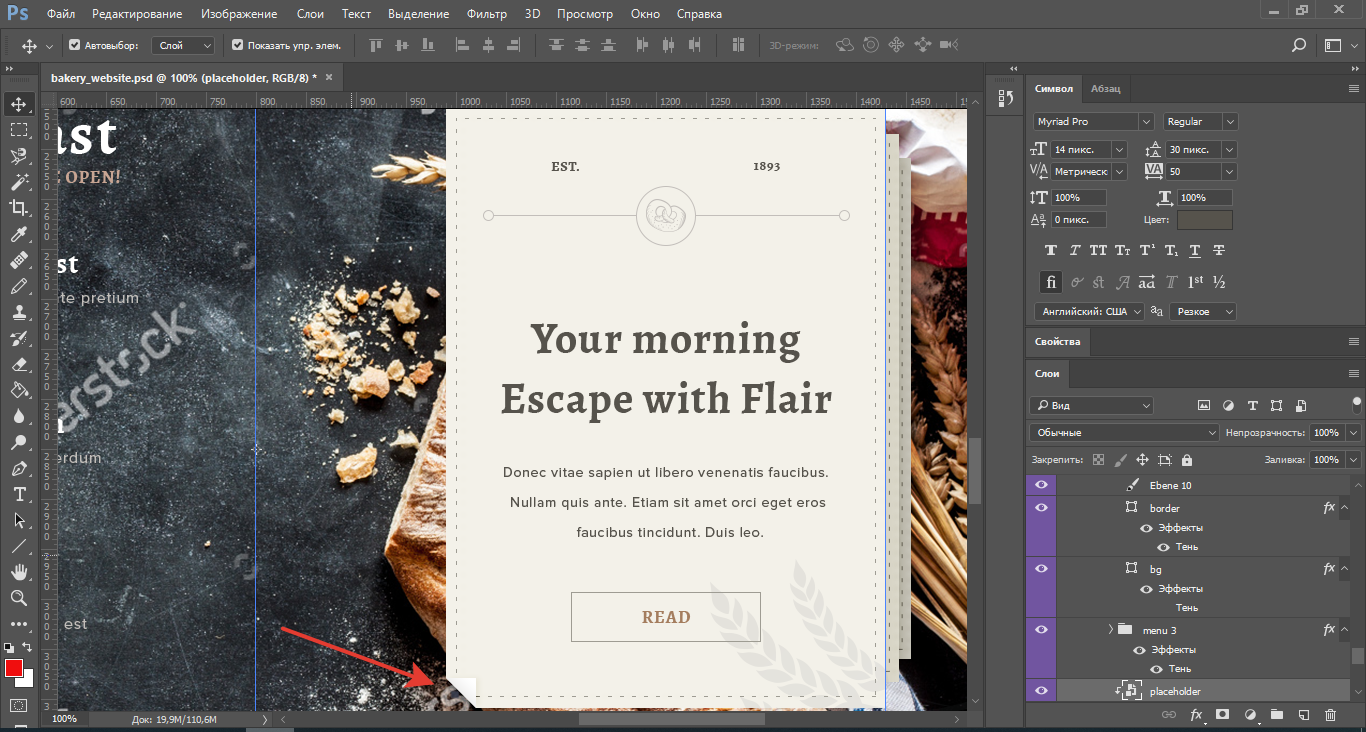Open the Слои menu
Image resolution: width=1366 pixels, height=732 pixels.
[x=310, y=14]
